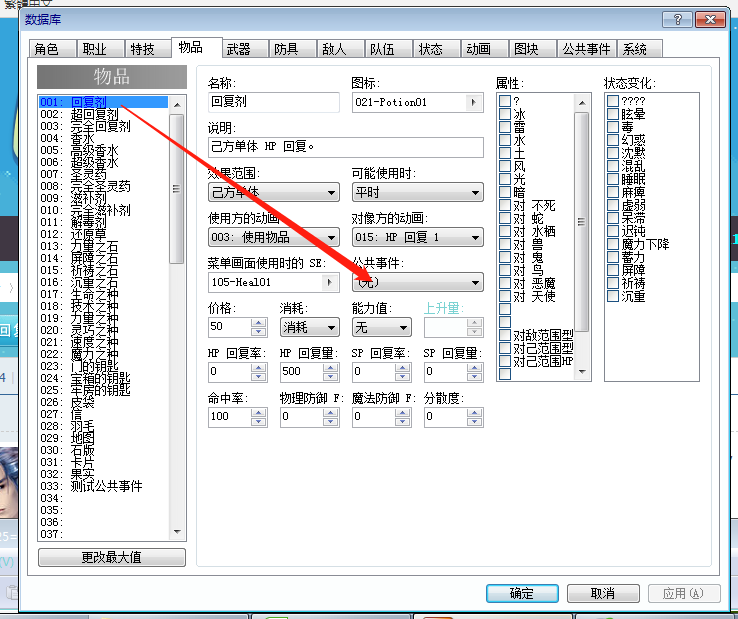This screenshot has width=738, height=619.
Task: Increase 命中率 with the up arrow
Action: click(258, 413)
